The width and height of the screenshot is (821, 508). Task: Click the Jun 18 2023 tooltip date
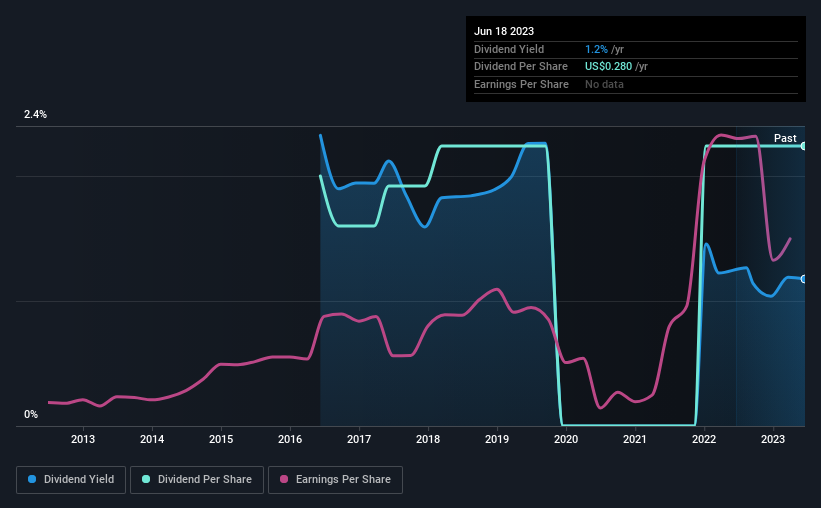pos(504,31)
